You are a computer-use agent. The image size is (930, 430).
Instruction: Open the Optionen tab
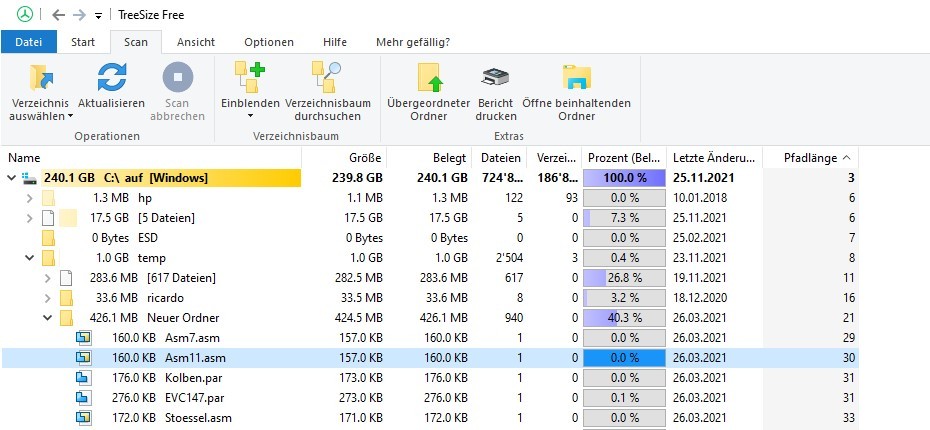269,42
